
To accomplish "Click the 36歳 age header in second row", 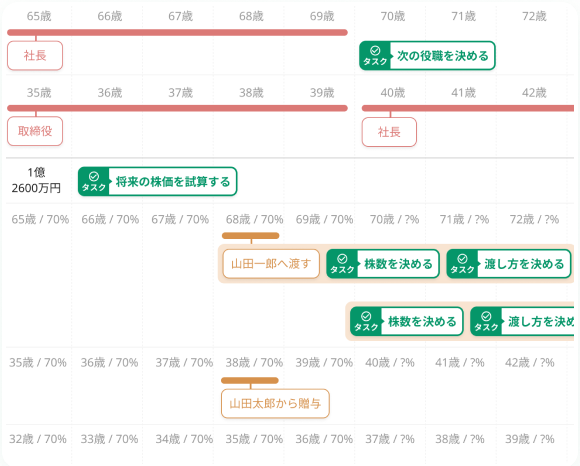I will point(110,92).
